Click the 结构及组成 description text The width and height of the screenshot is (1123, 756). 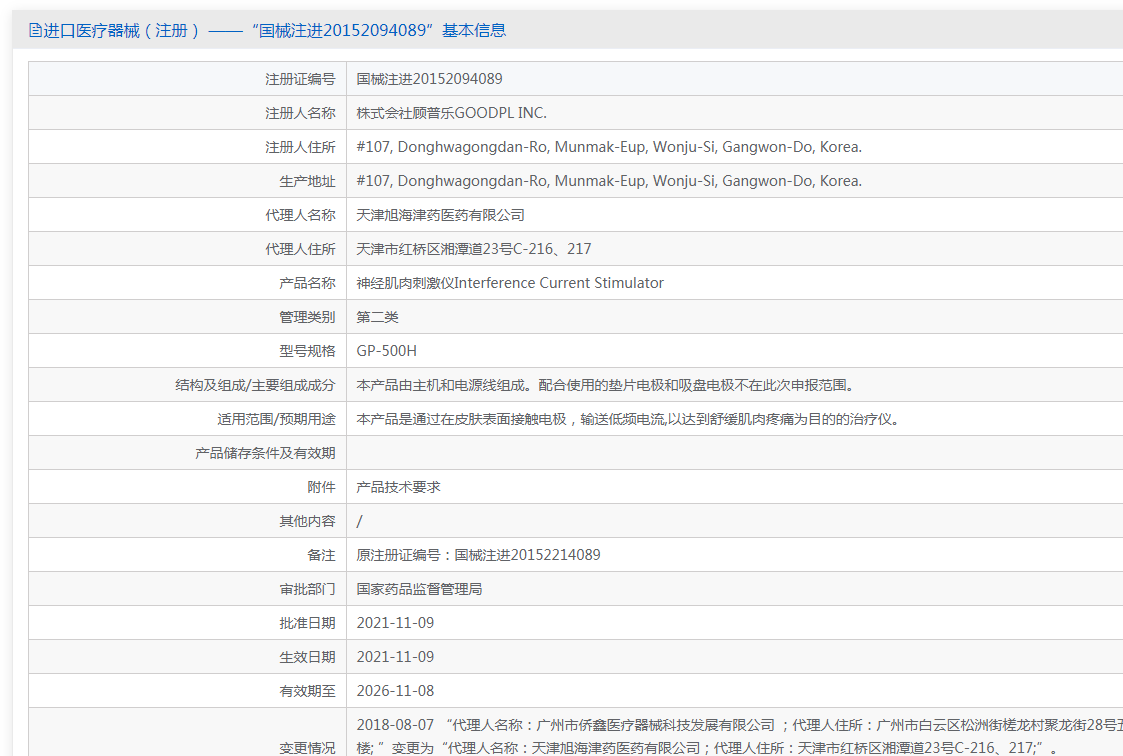[606, 385]
